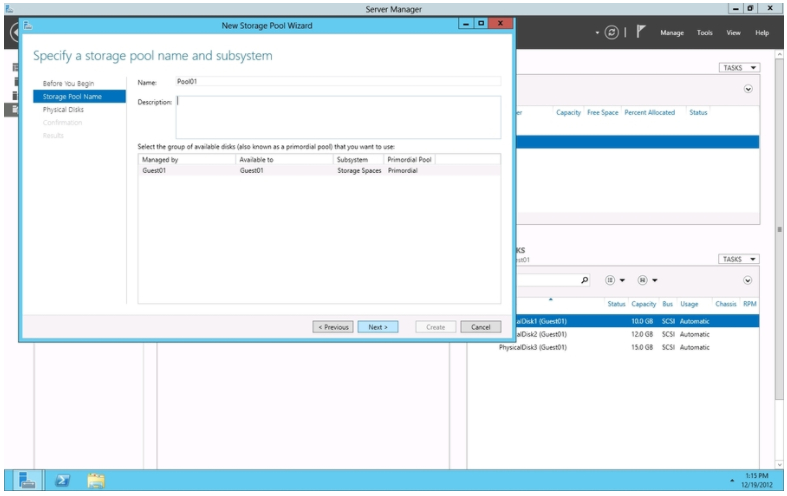Expand the storage pools panel chevron
Screen dimensions: 787x496
click(748, 89)
